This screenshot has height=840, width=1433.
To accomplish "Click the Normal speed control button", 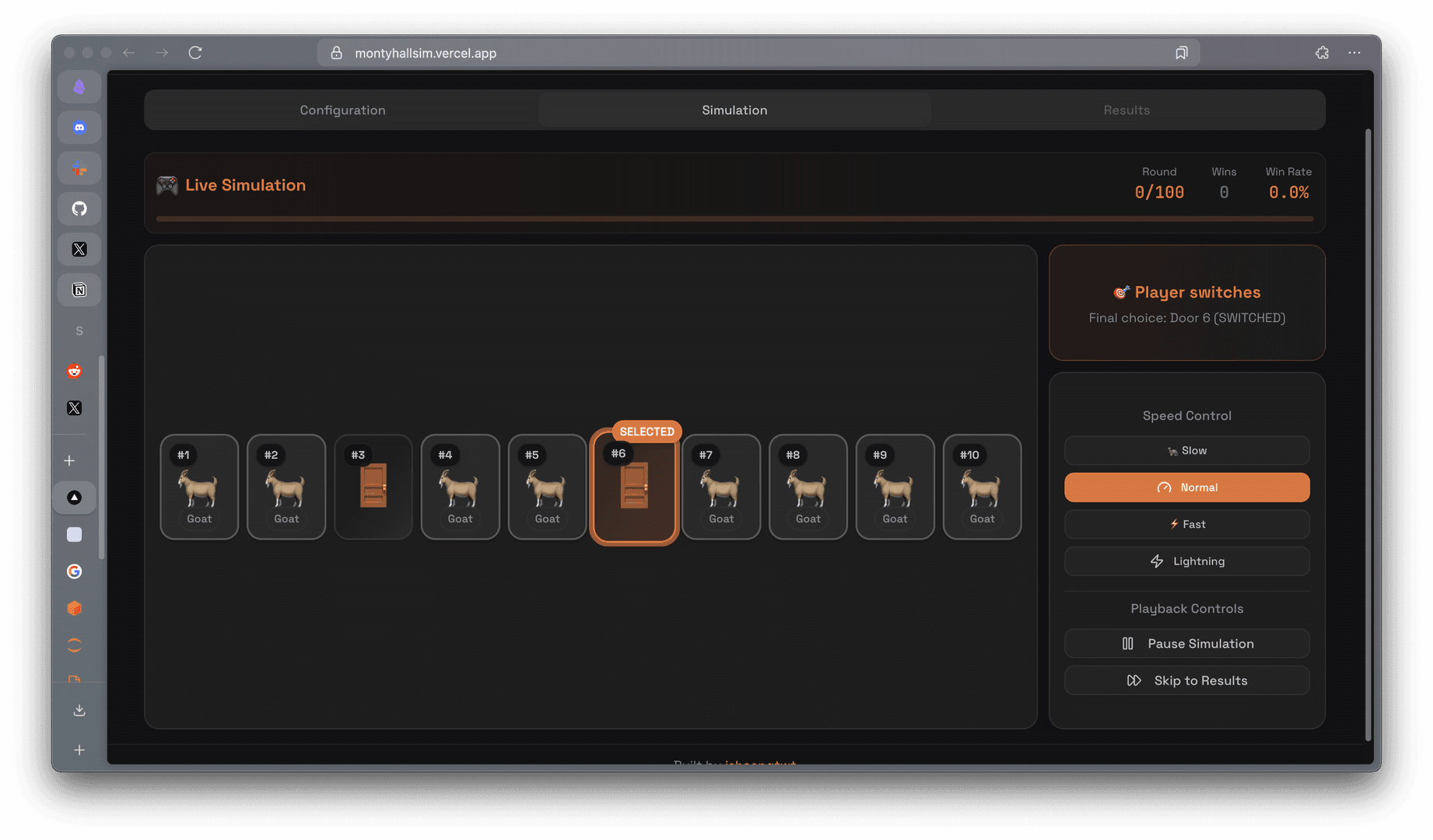I will (x=1186, y=488).
